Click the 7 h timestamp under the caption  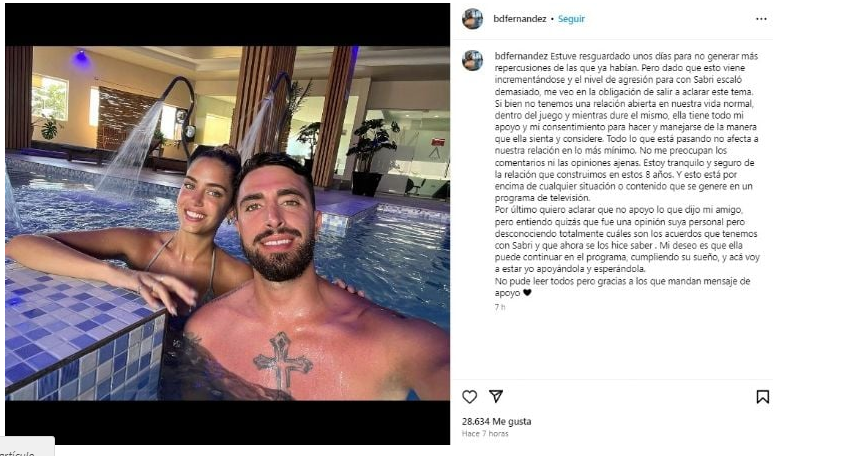point(500,307)
